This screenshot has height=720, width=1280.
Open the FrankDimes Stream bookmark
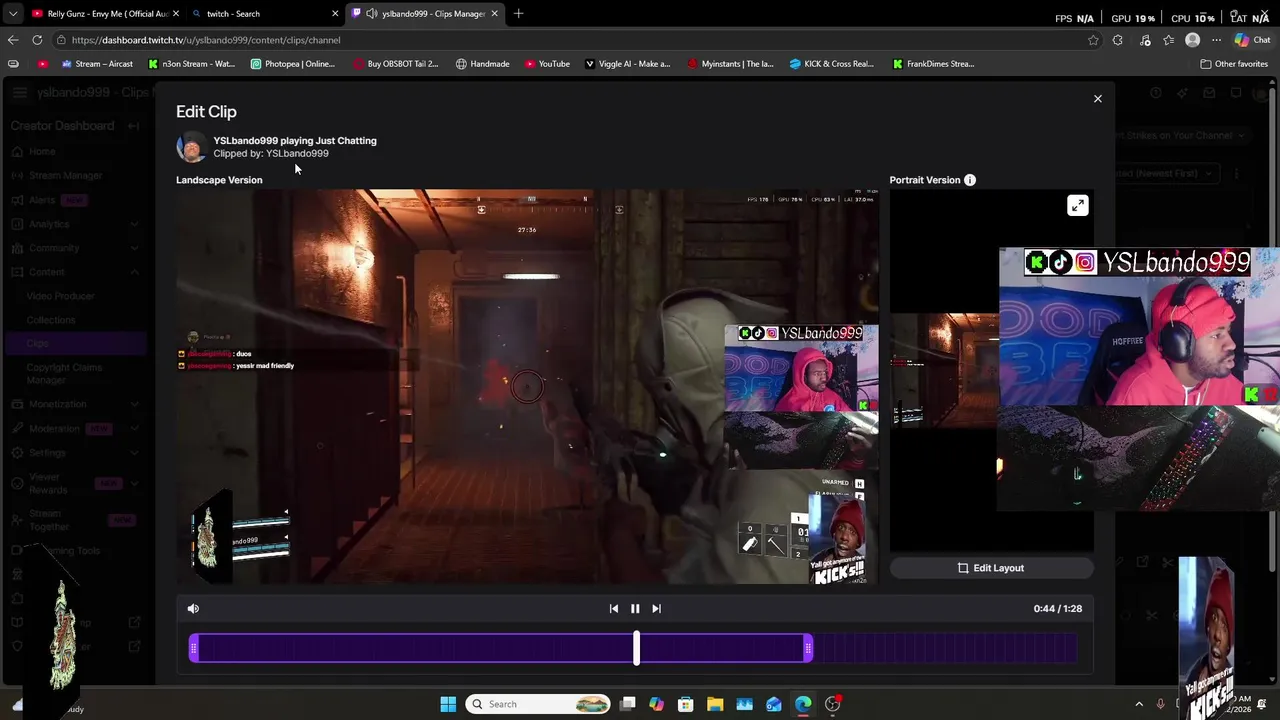point(934,64)
